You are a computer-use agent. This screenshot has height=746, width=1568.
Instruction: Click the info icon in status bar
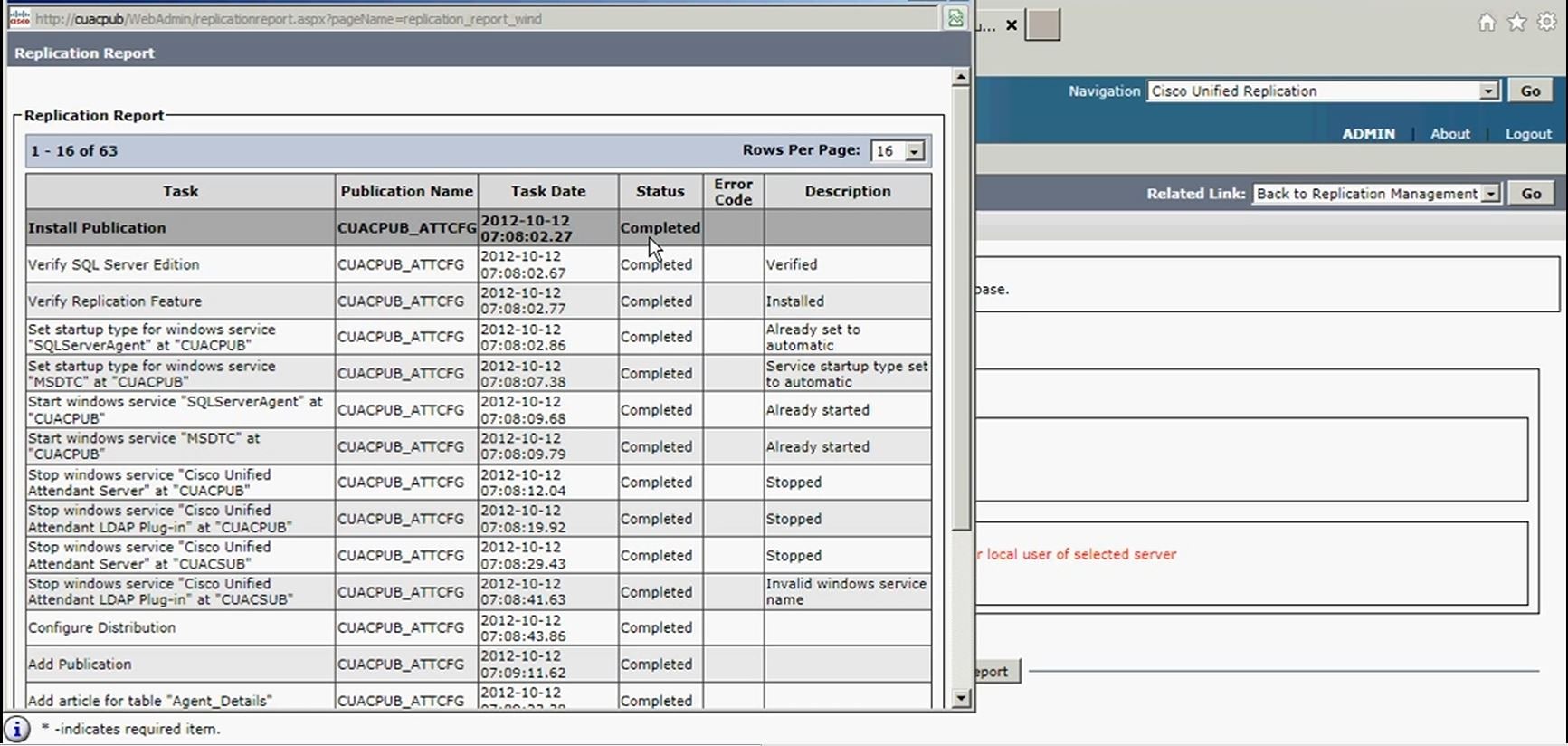17,729
